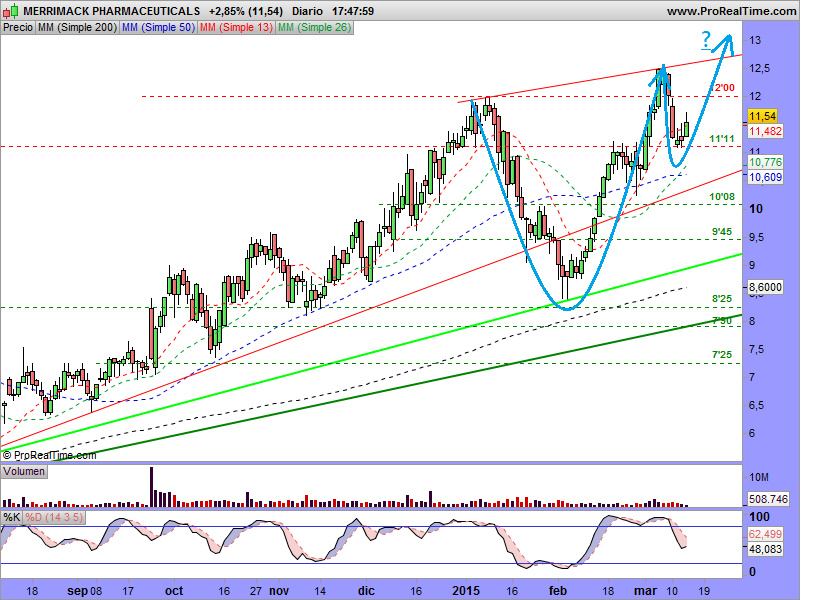Click the 13 tick on the price axis

pos(755,40)
